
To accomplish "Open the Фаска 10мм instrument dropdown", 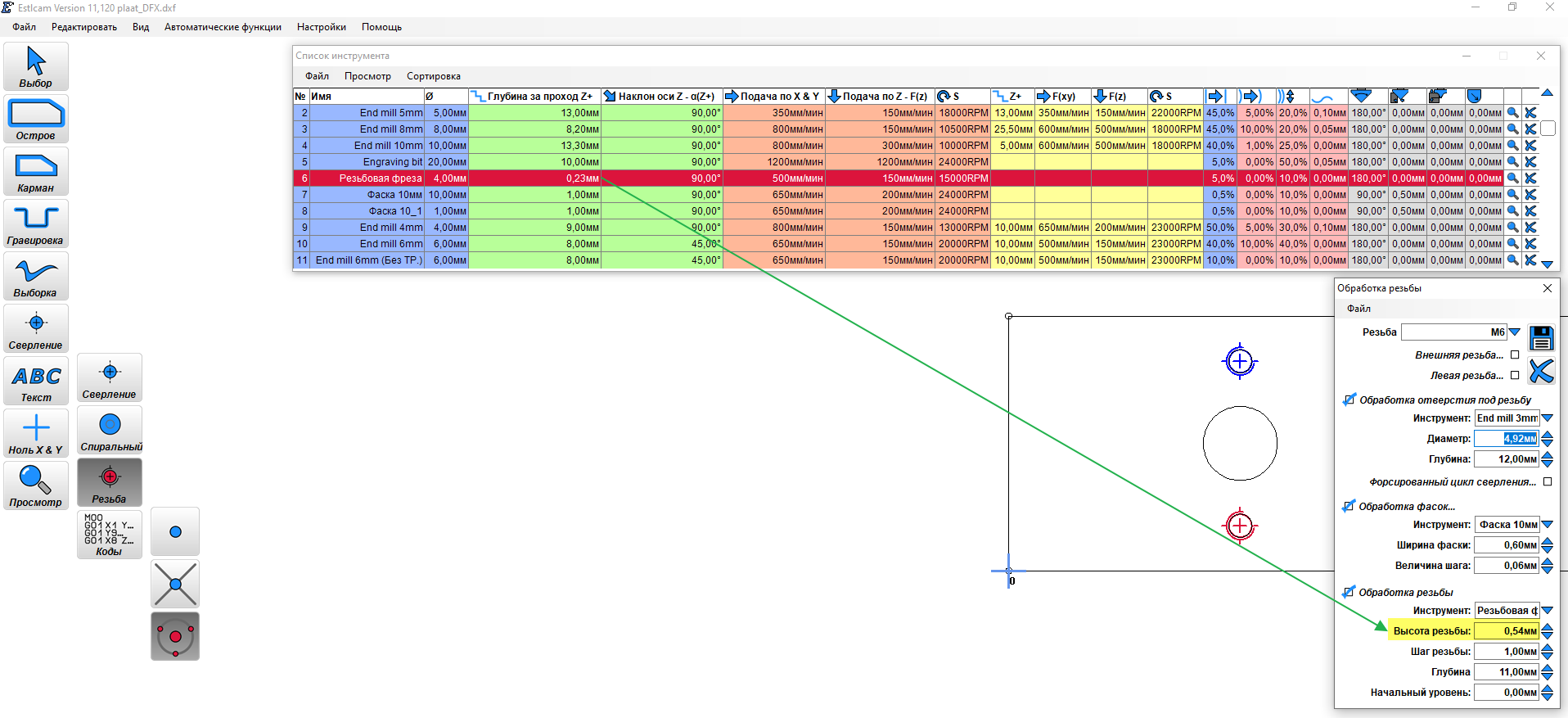I will tap(1547, 525).
